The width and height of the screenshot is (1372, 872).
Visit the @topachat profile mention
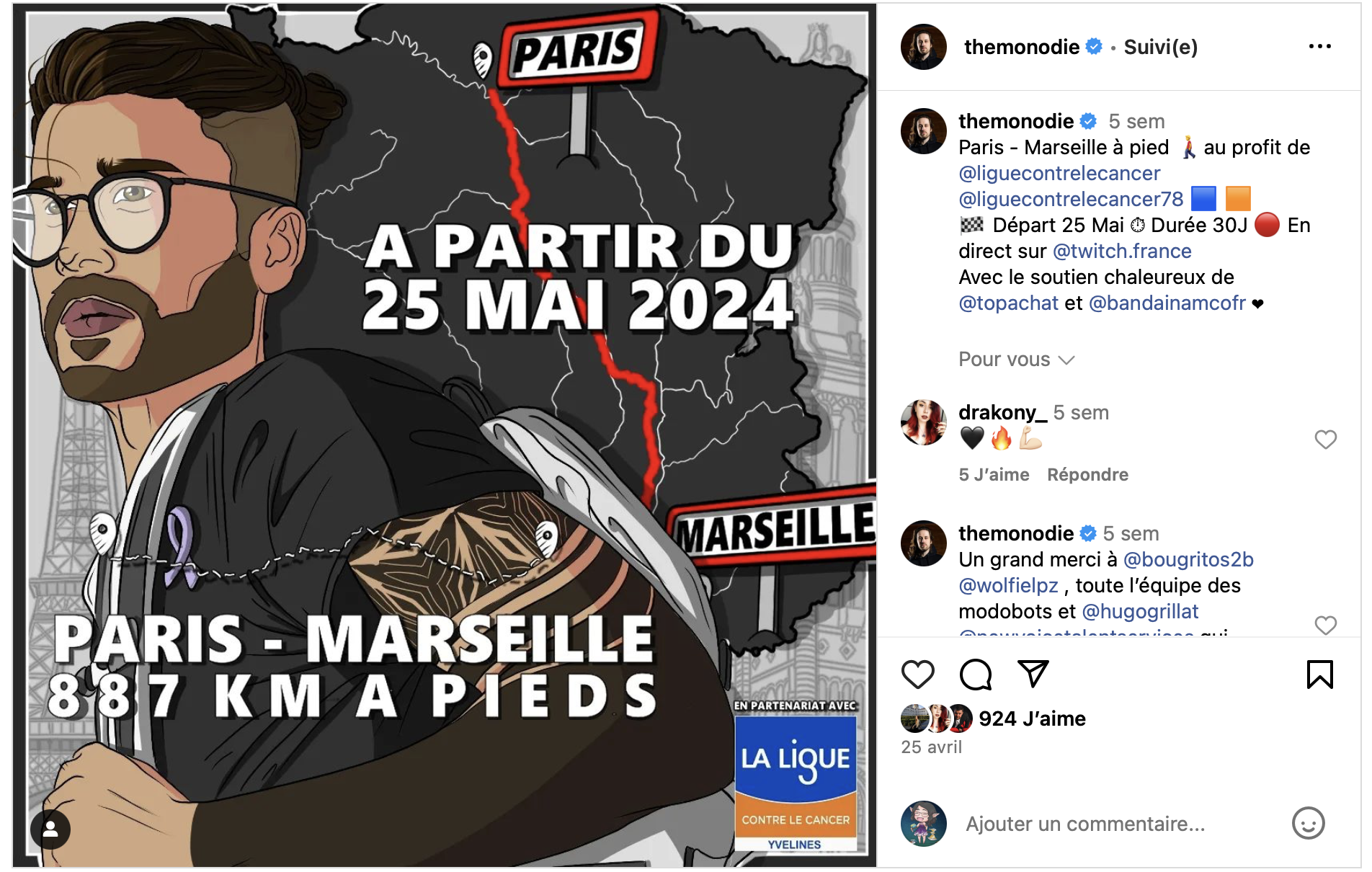pyautogui.click(x=1008, y=303)
